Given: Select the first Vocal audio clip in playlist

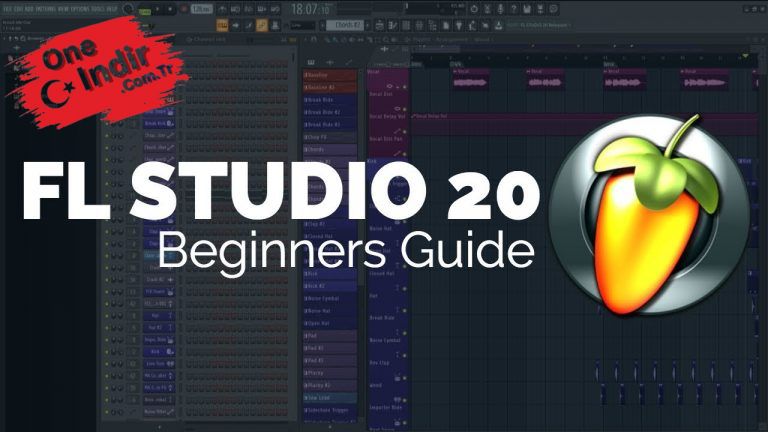Looking at the screenshot, I should (471, 79).
